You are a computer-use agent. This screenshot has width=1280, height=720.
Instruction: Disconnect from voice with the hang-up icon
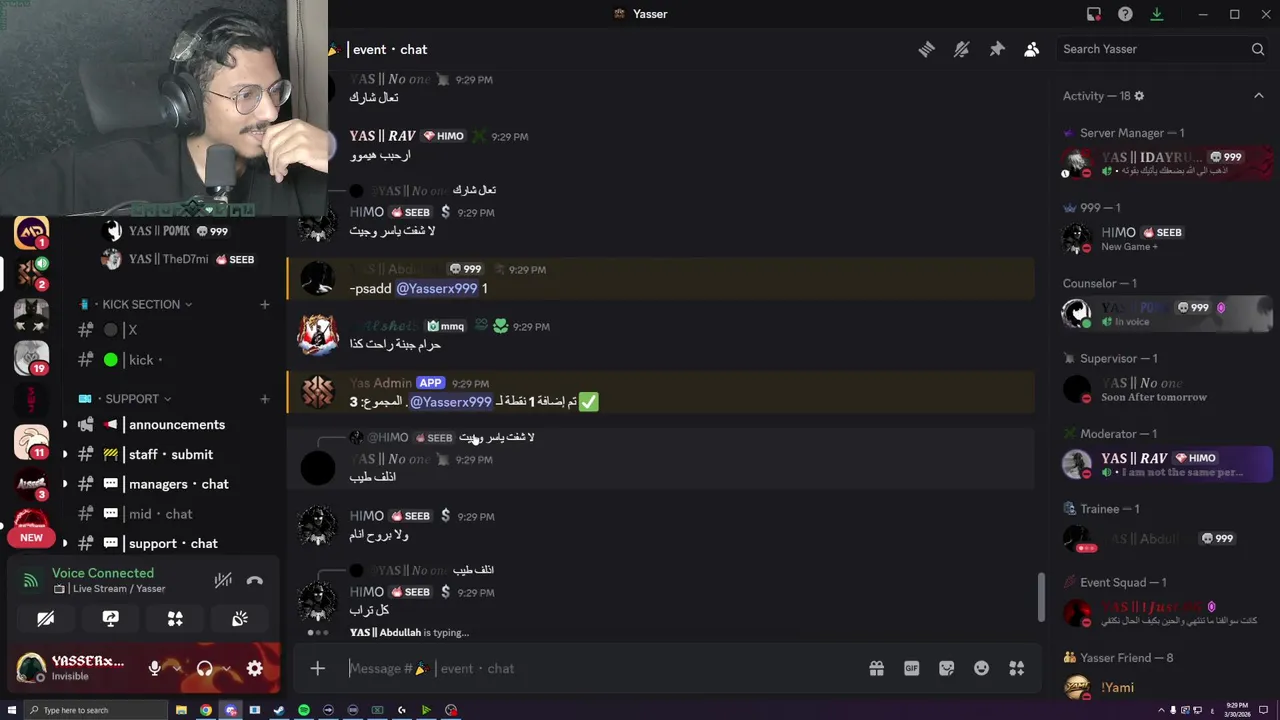click(x=255, y=580)
